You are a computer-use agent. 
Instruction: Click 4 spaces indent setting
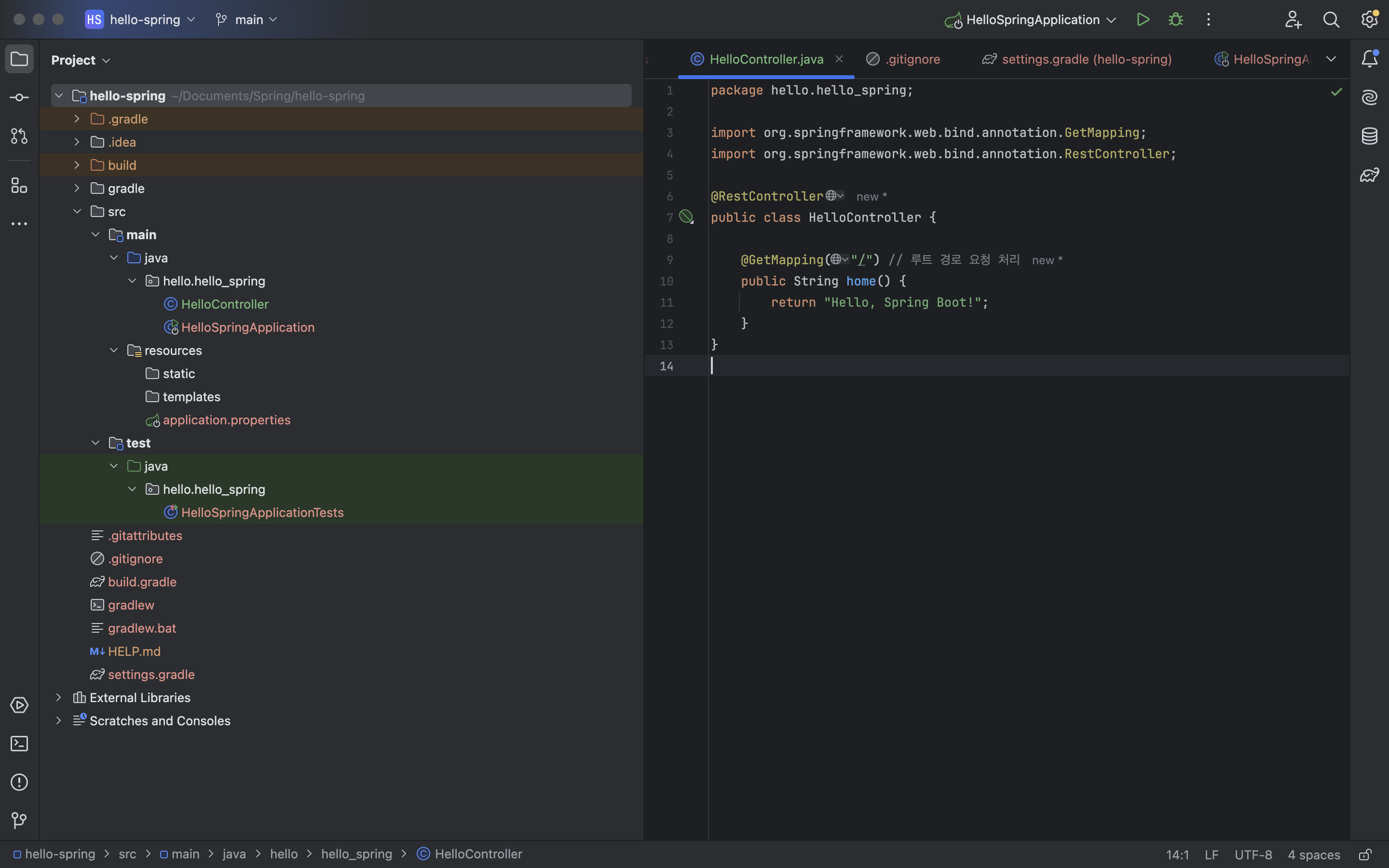pyautogui.click(x=1313, y=855)
